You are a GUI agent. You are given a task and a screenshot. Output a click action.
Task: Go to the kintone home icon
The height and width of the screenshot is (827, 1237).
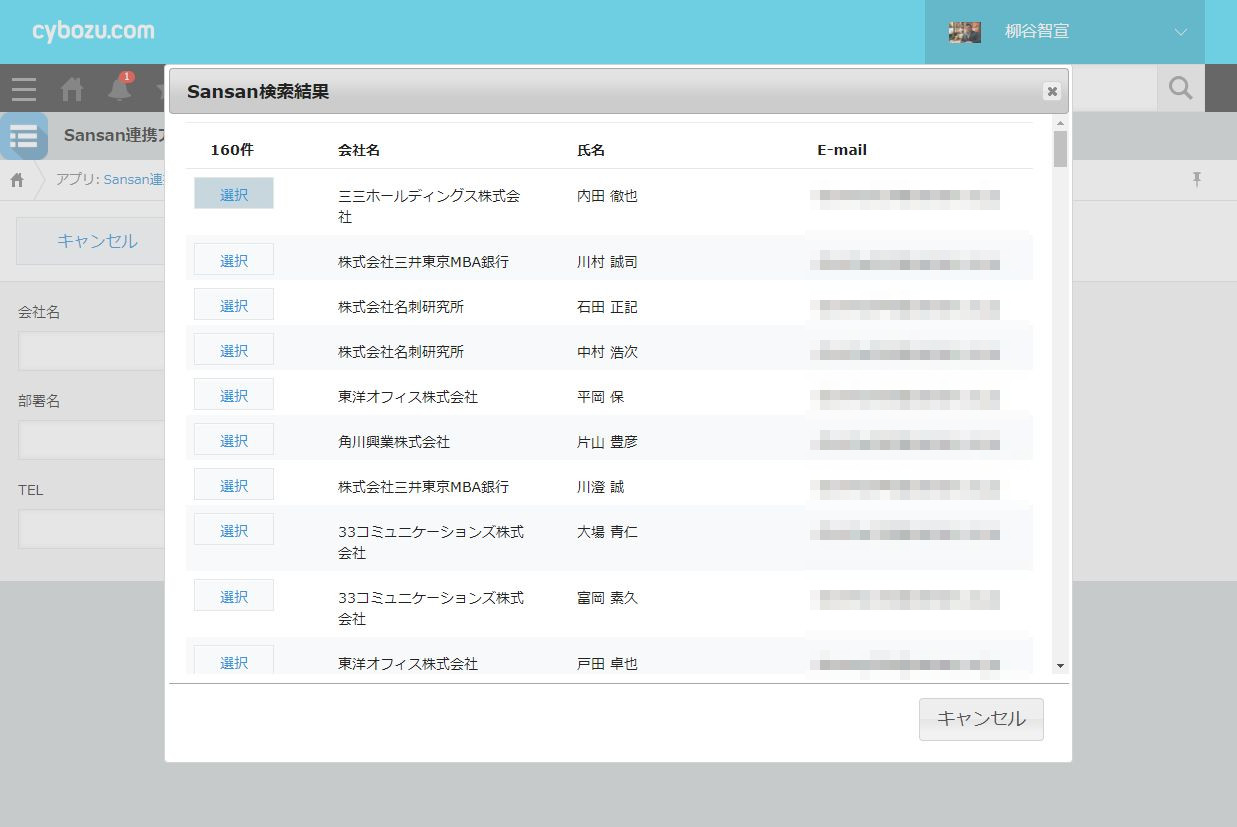(x=72, y=90)
